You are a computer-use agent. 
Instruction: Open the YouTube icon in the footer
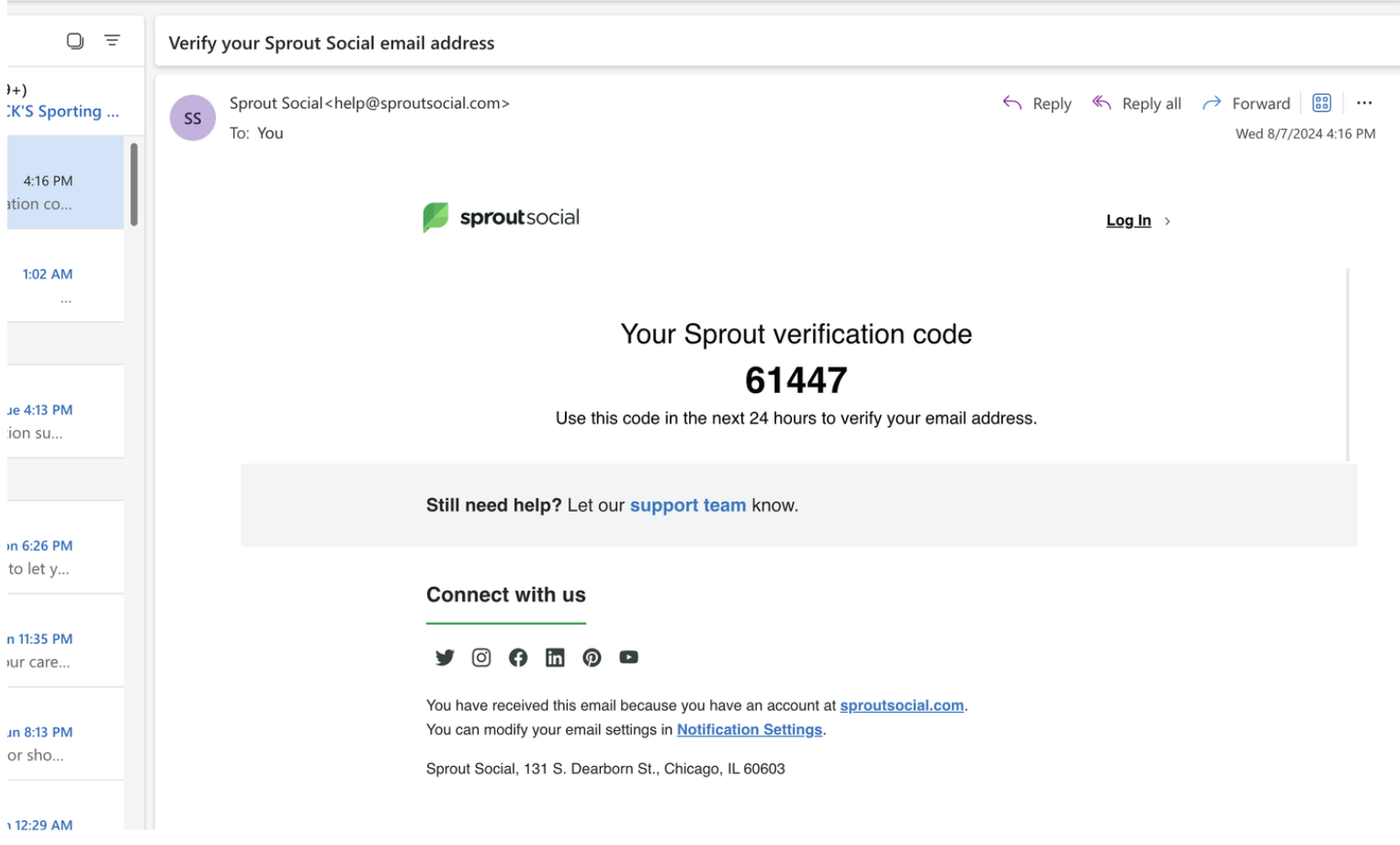click(x=628, y=658)
